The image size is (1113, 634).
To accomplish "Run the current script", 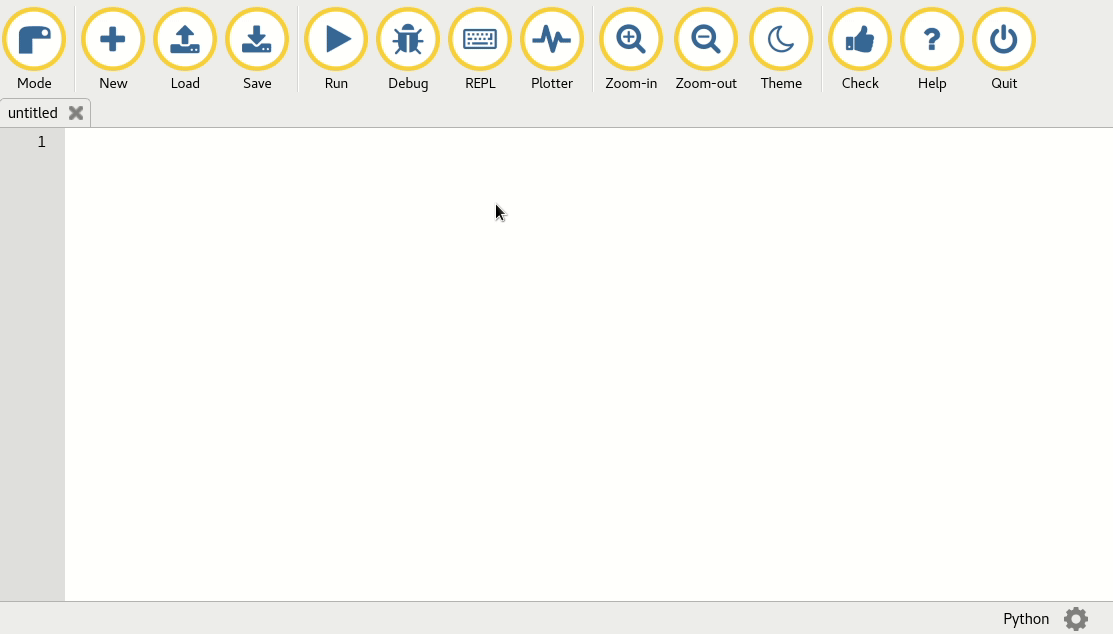I will point(335,40).
